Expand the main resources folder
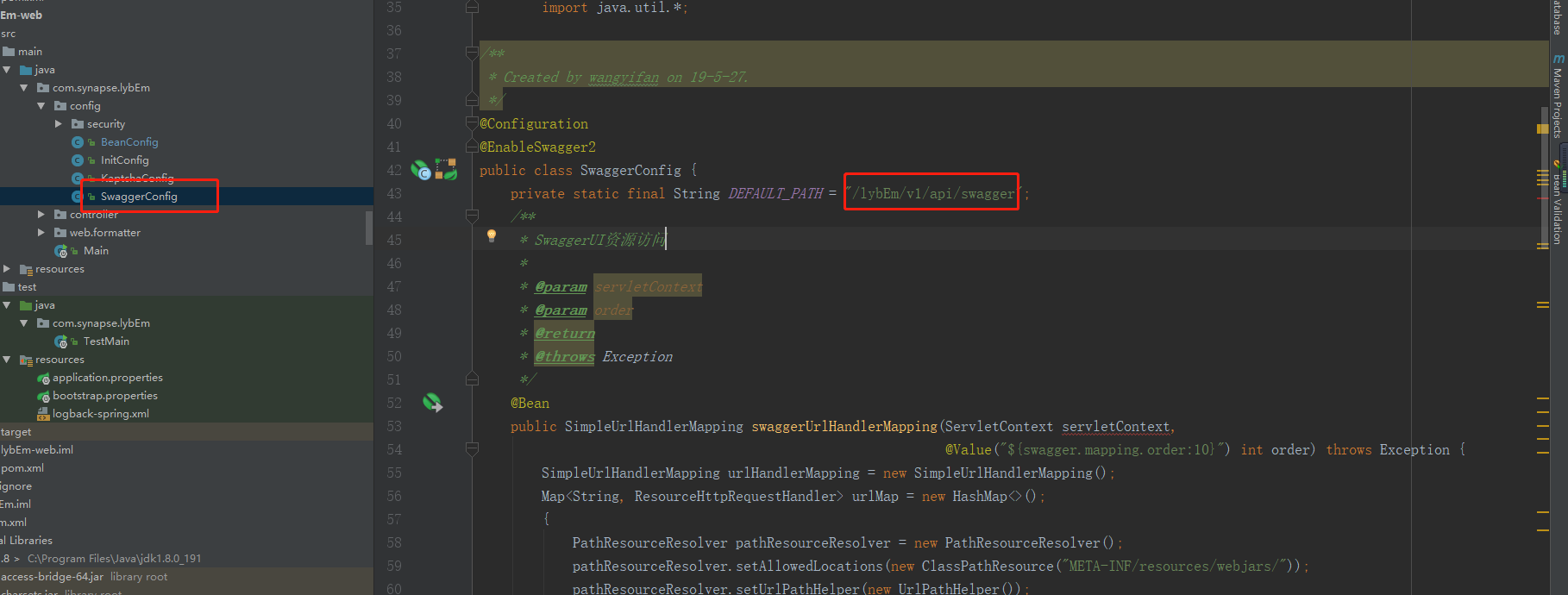This screenshot has height=595, width=1568. (x=7, y=269)
